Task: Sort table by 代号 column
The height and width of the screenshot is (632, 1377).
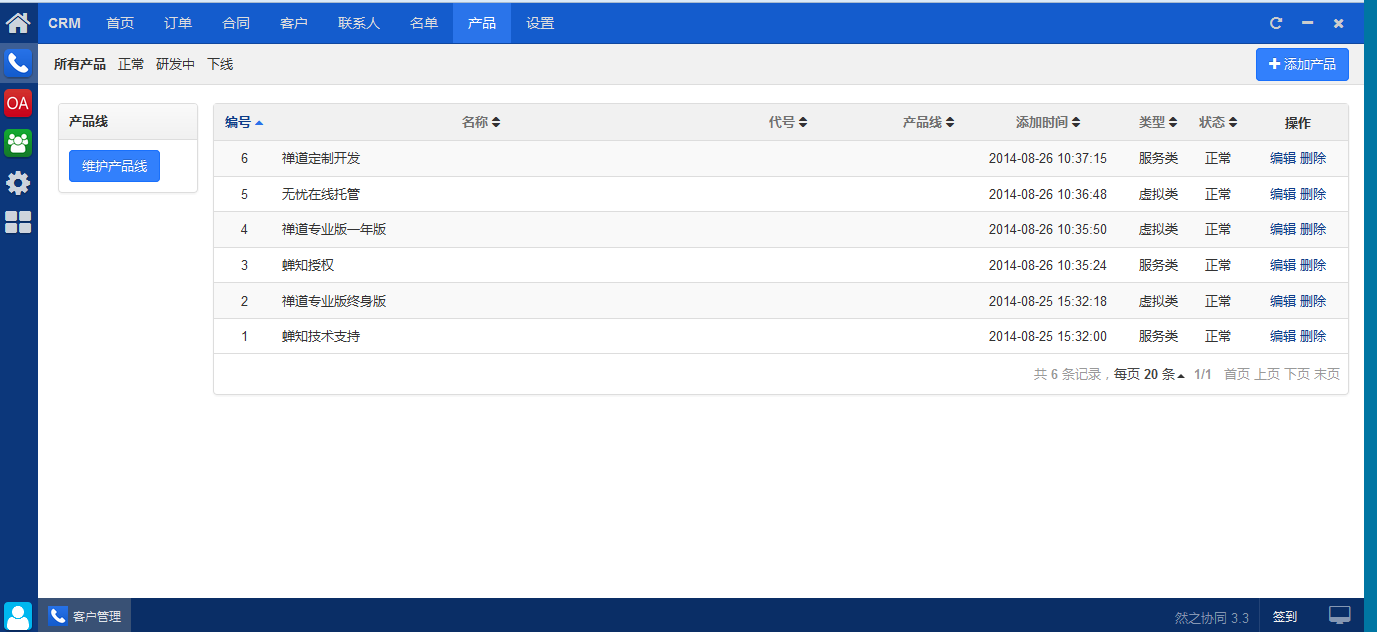Action: [788, 122]
